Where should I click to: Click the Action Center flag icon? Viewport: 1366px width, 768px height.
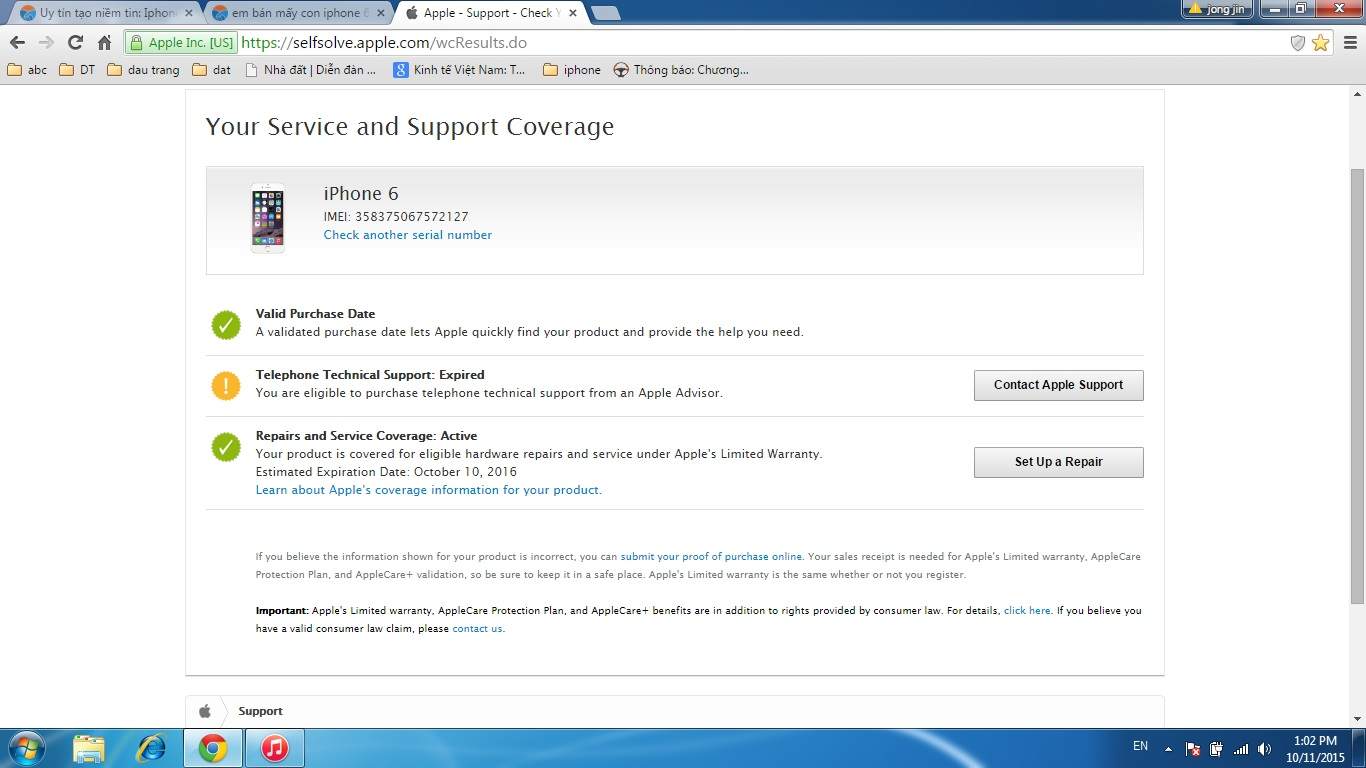coord(1192,749)
